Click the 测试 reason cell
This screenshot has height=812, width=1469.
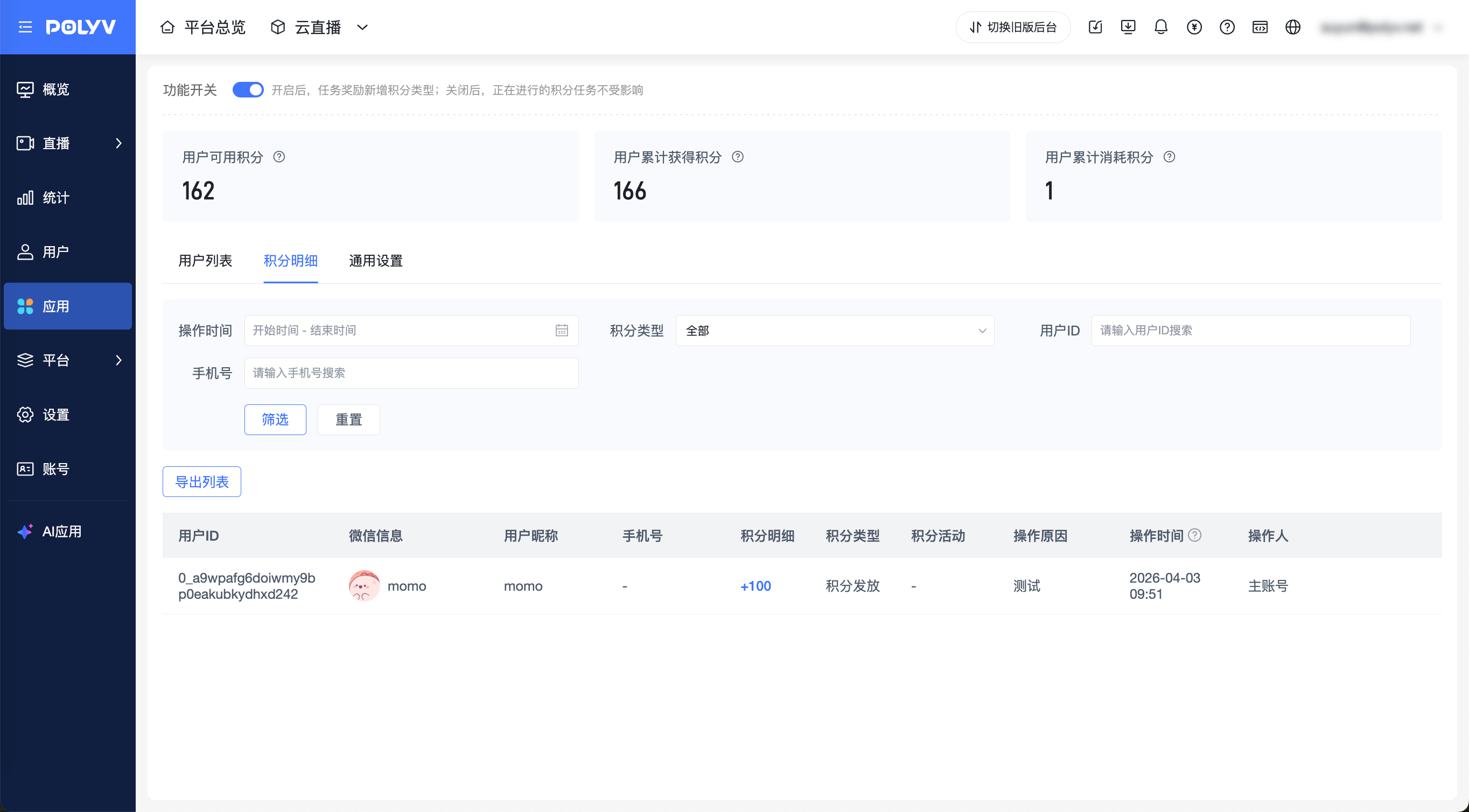1026,586
